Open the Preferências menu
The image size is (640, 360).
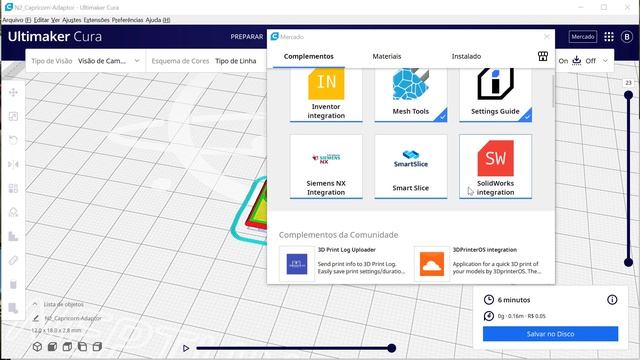127,20
